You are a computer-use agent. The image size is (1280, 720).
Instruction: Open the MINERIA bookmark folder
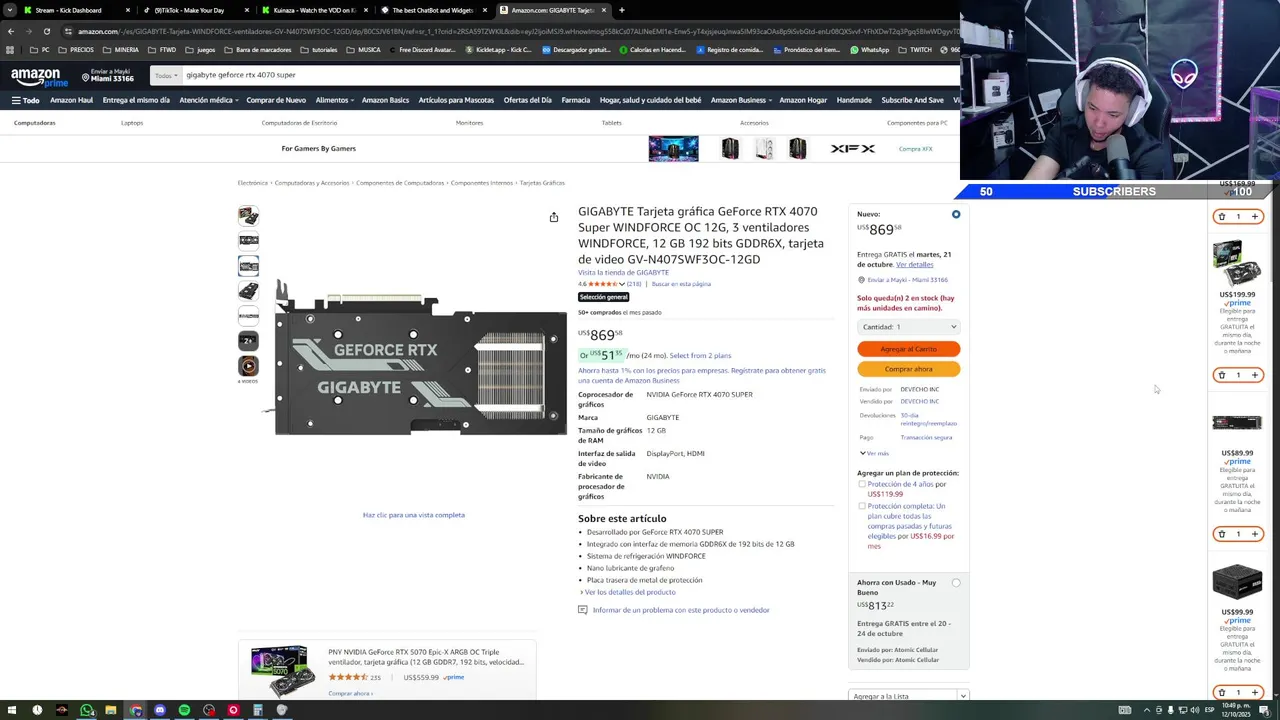point(120,50)
